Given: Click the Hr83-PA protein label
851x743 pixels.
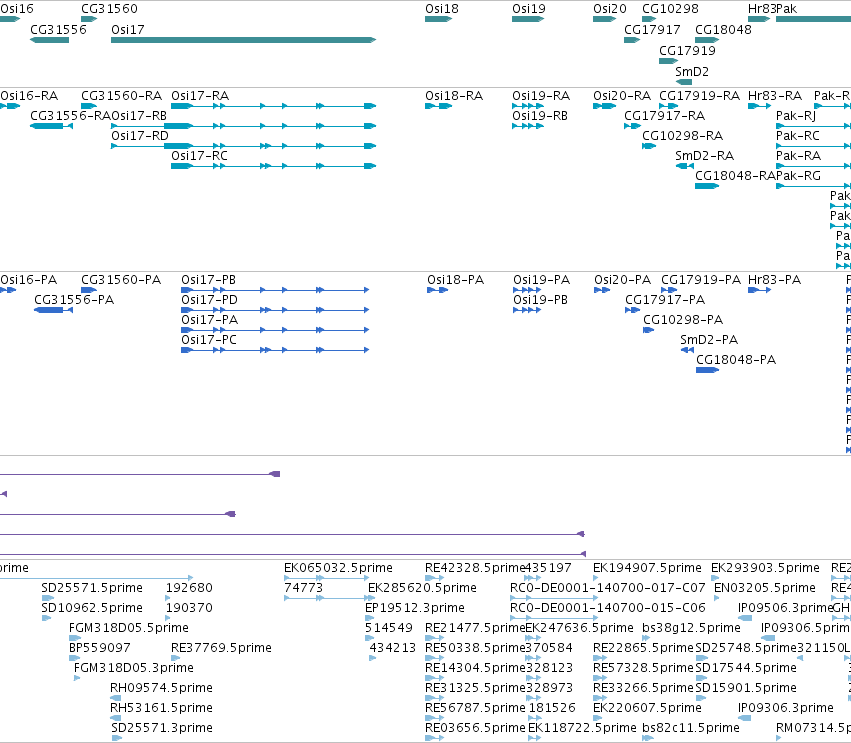Looking at the screenshot, I should [774, 280].
